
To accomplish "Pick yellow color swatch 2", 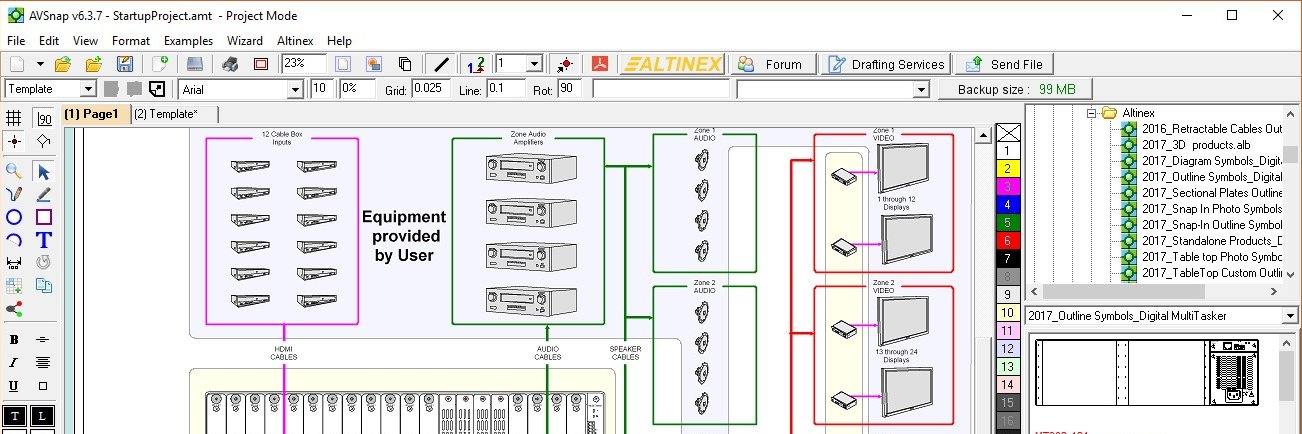I will (x=1008, y=168).
